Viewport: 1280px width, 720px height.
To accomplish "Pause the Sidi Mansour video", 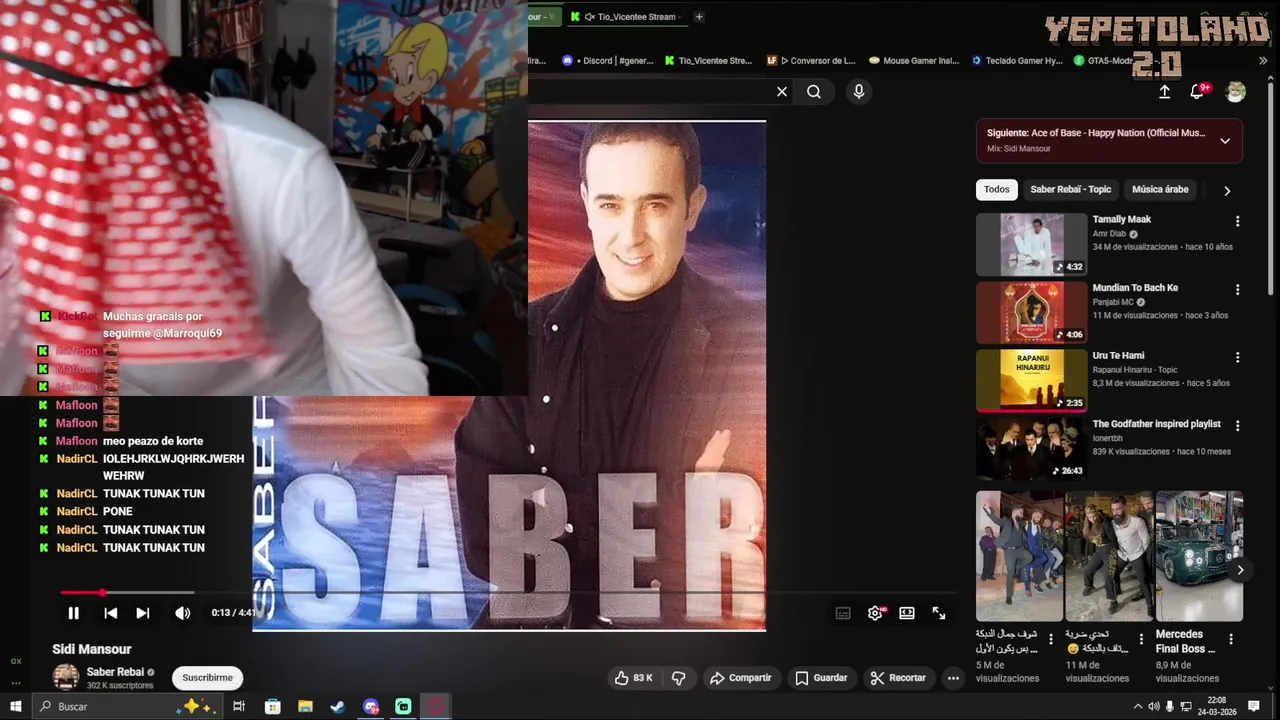I will pos(73,613).
